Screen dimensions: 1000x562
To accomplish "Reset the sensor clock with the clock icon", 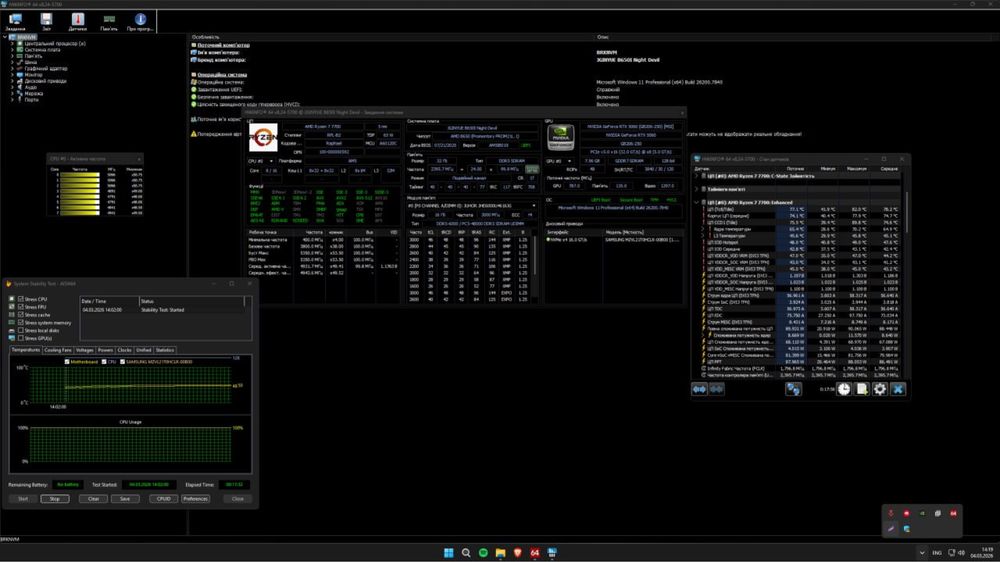I will (844, 389).
